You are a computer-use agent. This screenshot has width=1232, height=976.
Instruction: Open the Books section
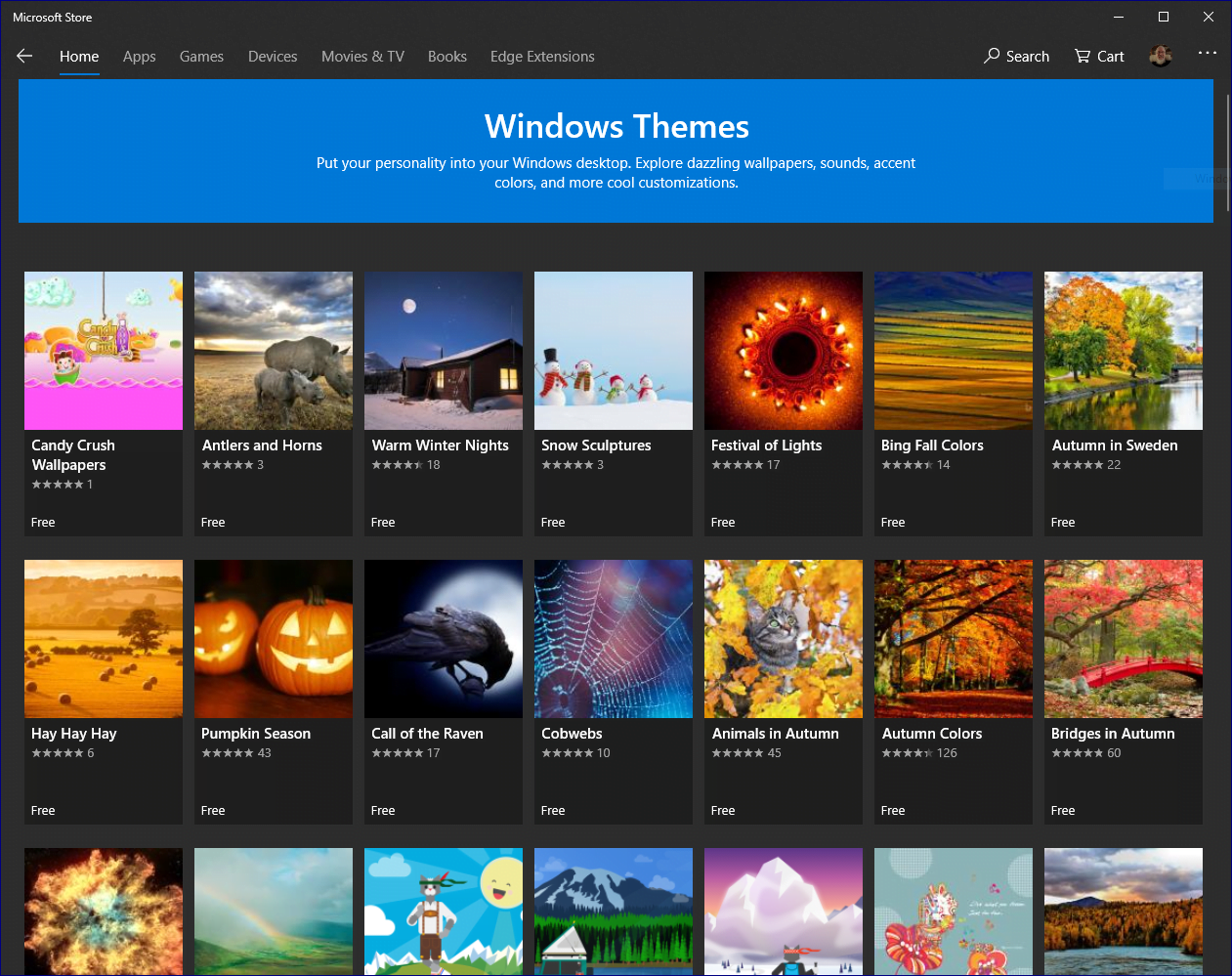pyautogui.click(x=446, y=57)
